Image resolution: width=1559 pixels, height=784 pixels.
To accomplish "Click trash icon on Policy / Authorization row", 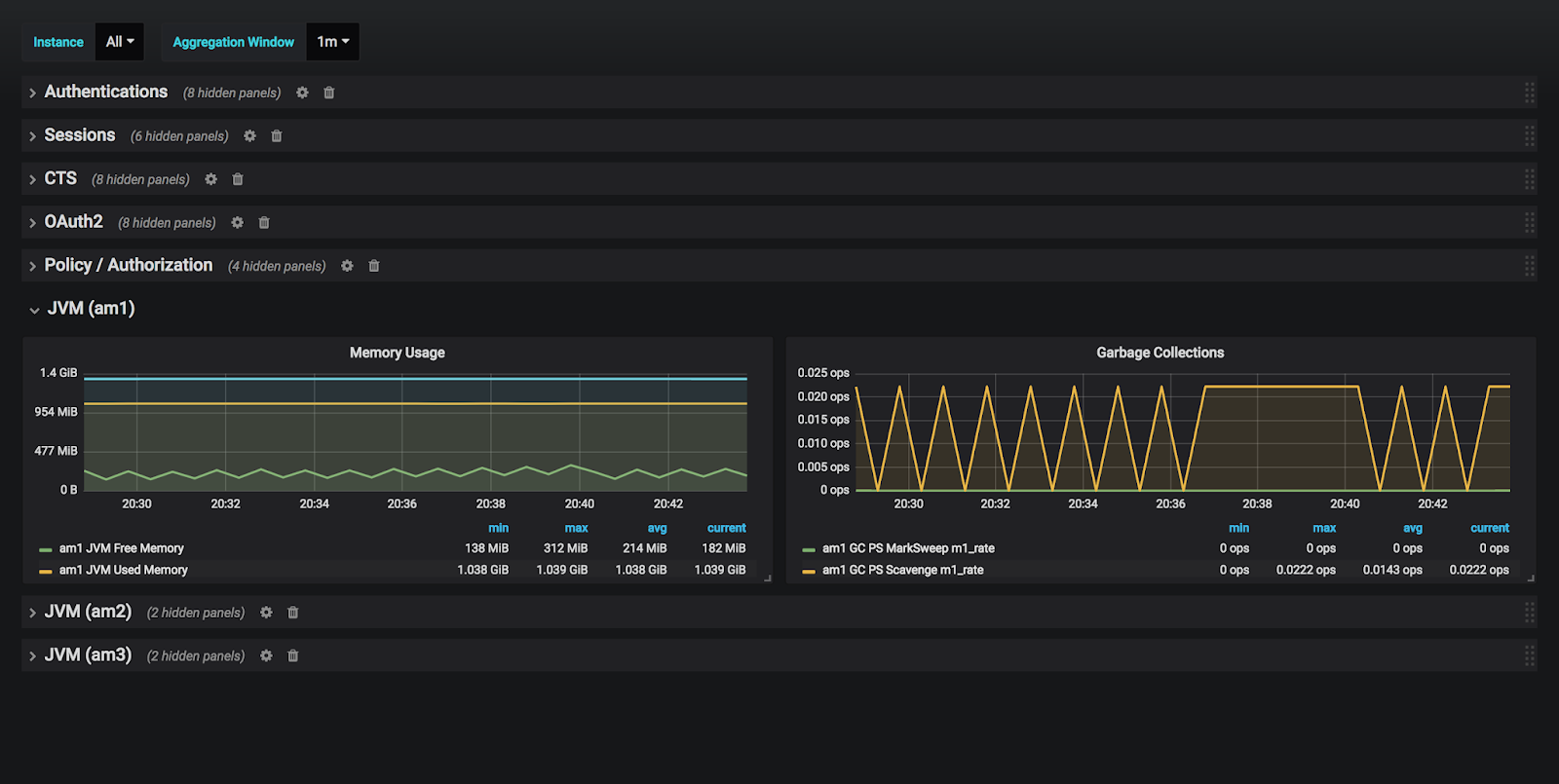I will pyautogui.click(x=374, y=266).
